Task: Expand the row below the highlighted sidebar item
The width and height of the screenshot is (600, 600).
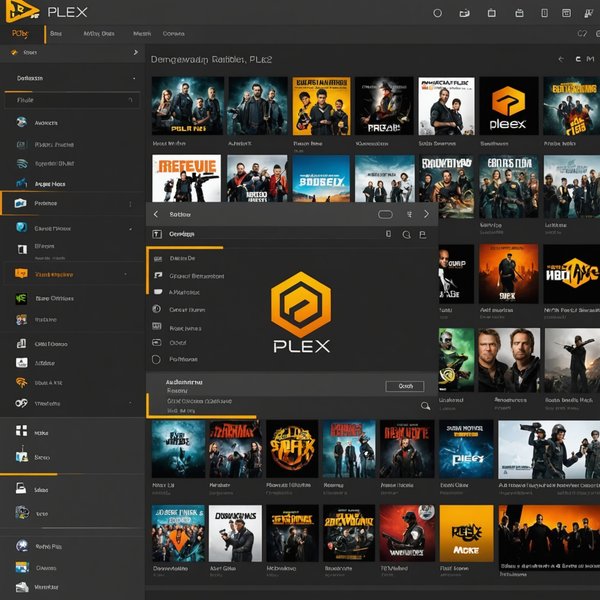Action: click(x=131, y=229)
